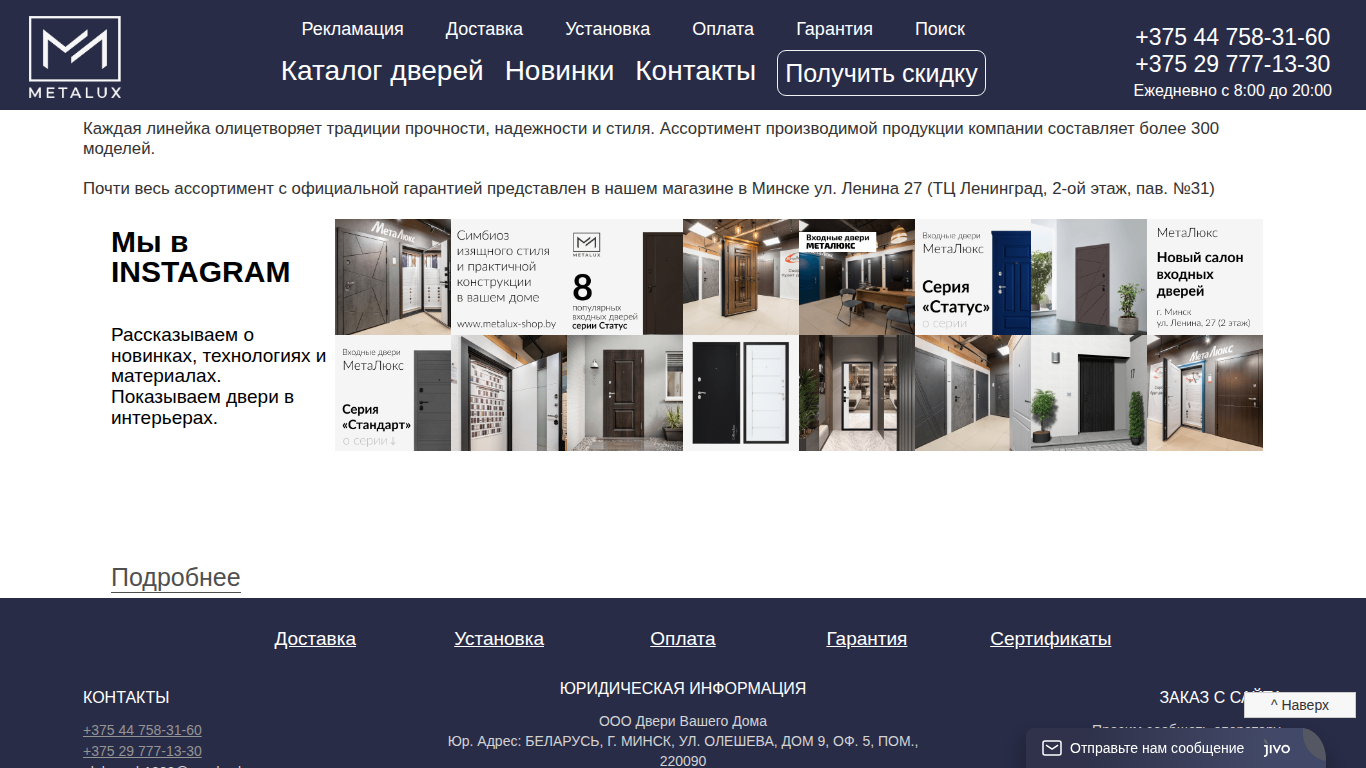Click footer phone link +375 44 758-31-60
Image resolution: width=1366 pixels, height=768 pixels.
(142, 730)
